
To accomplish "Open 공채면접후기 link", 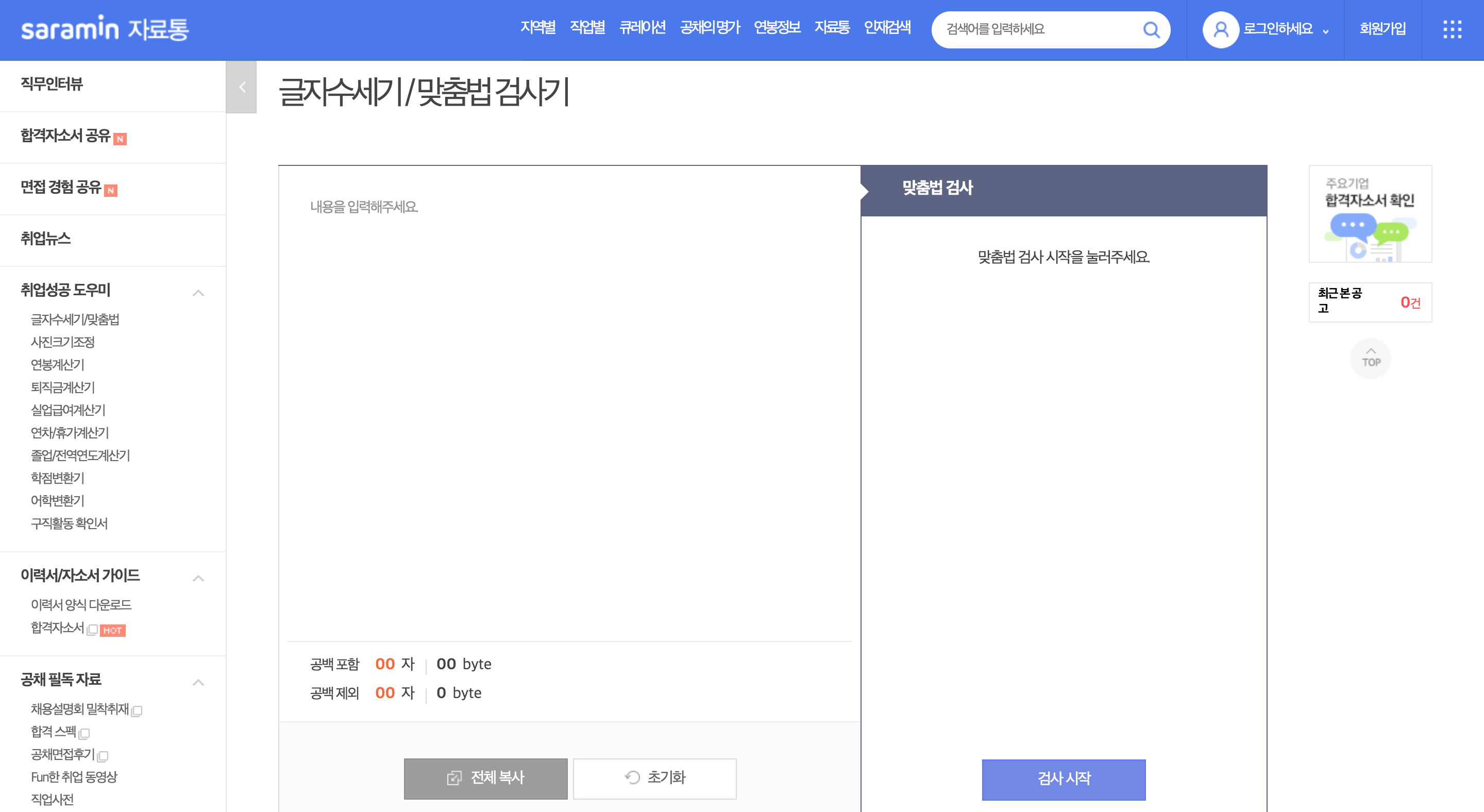I will 63,754.
